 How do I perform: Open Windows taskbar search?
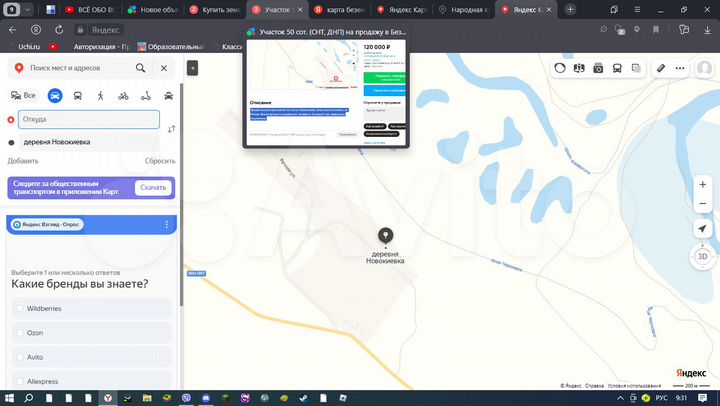tap(28, 398)
